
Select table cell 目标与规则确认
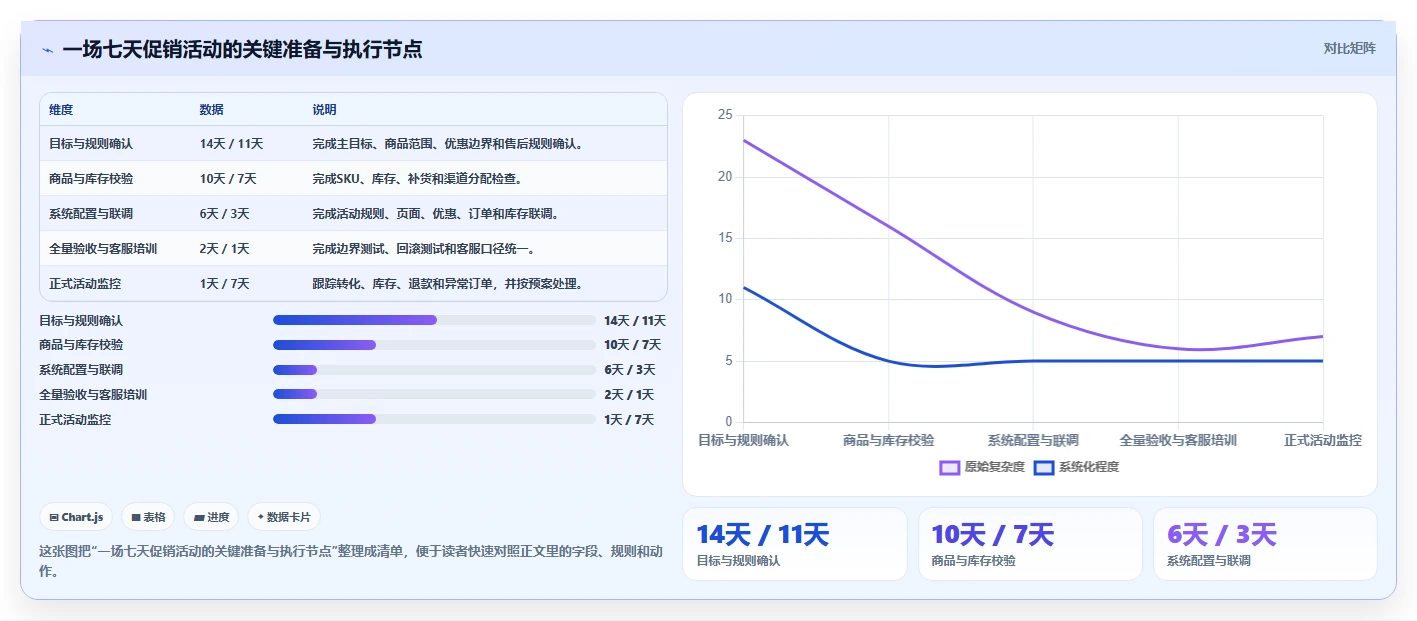pyautogui.click(x=91, y=144)
